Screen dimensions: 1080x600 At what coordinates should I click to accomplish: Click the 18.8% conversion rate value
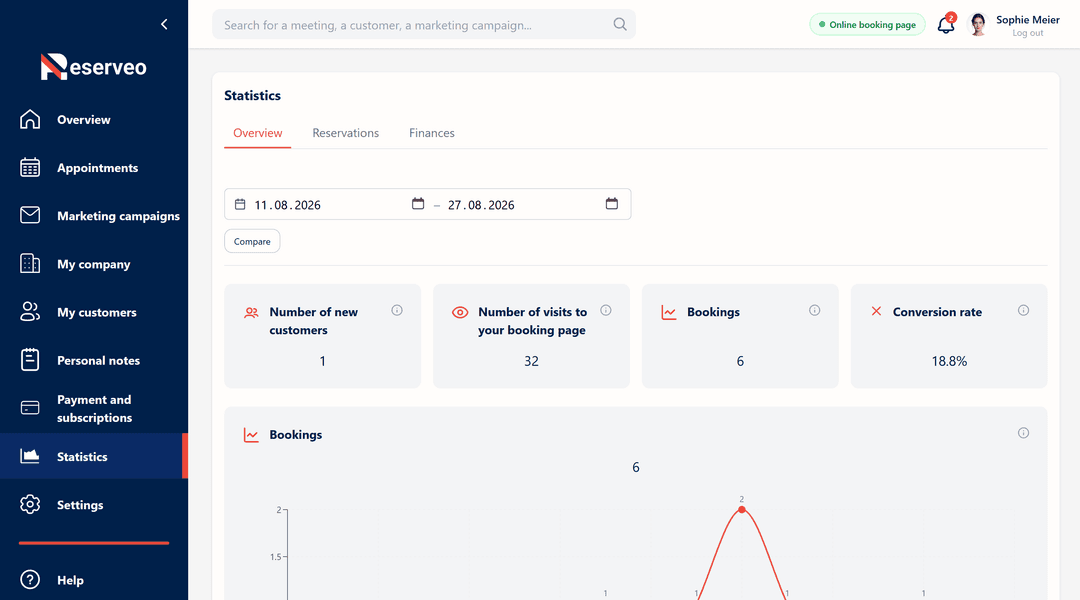pyautogui.click(x=949, y=361)
